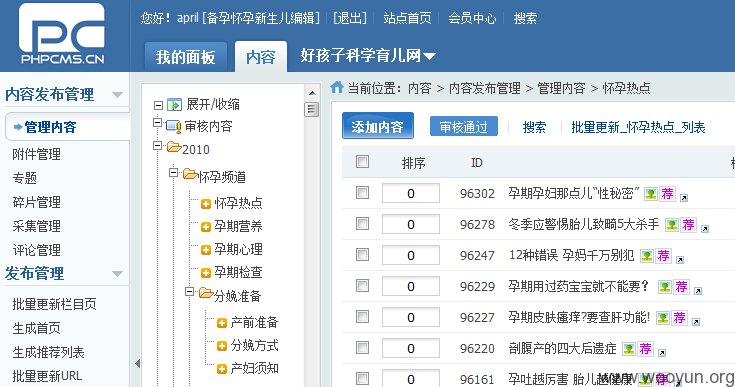
Task: Click the PHPCMS.CN logo
Action: click(62, 34)
